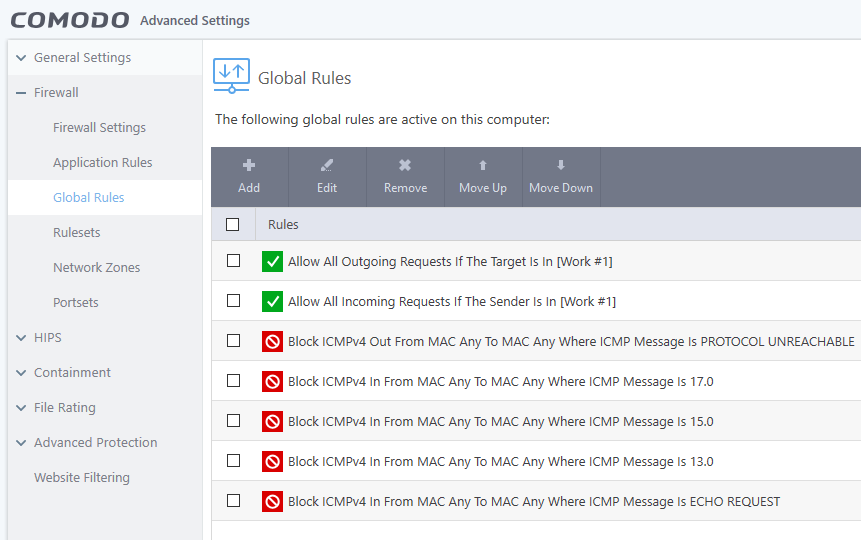The width and height of the screenshot is (861, 540).
Task: Click the COMODO logo
Action: pyautogui.click(x=70, y=20)
